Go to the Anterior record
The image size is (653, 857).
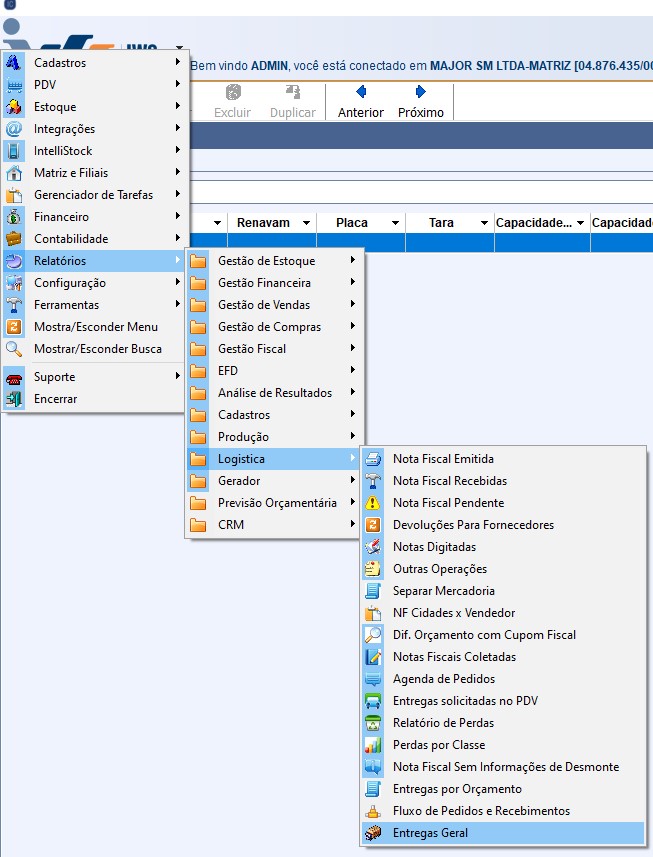click(x=360, y=102)
